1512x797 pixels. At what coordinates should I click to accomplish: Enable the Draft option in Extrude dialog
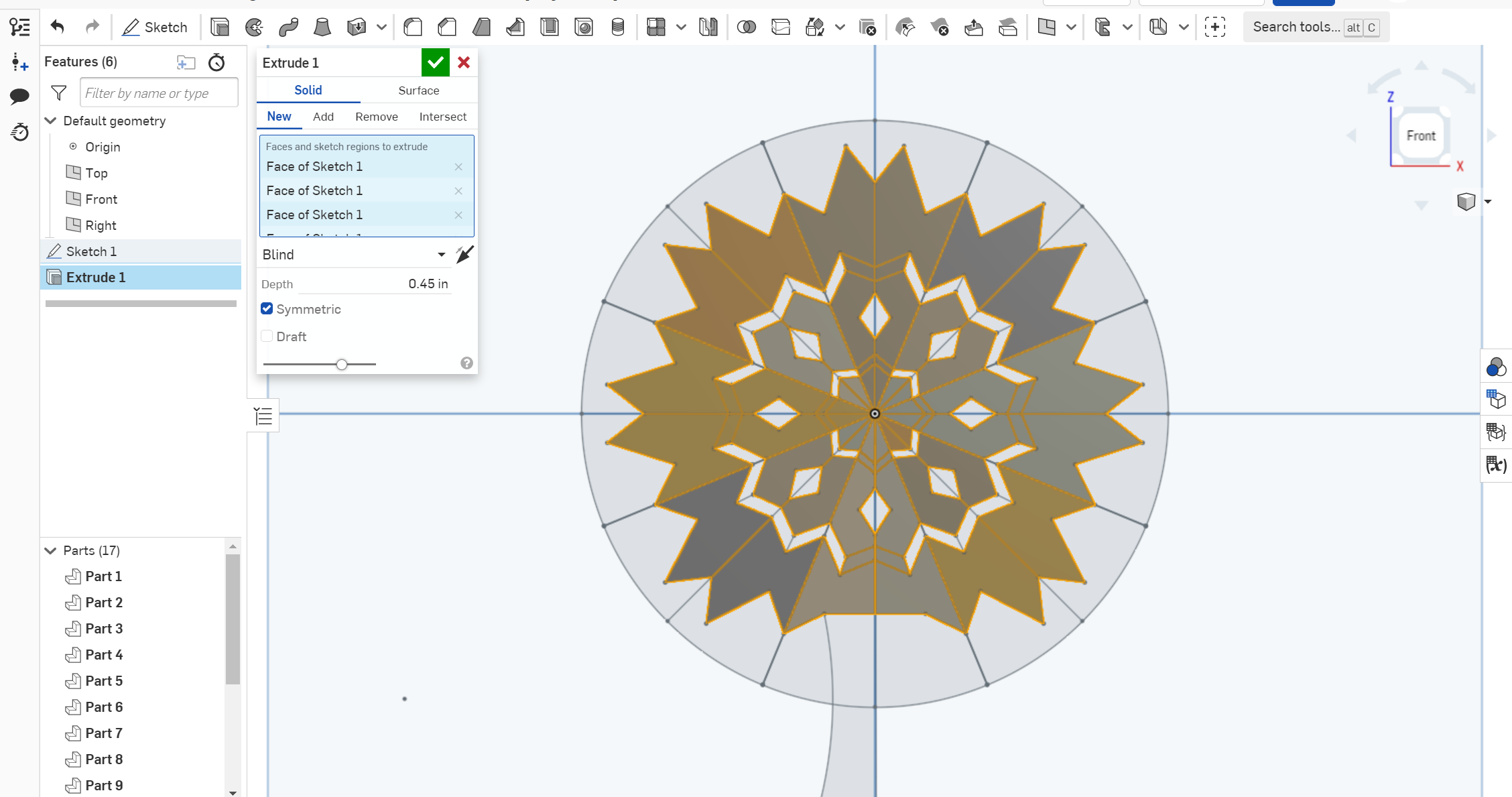[x=267, y=336]
